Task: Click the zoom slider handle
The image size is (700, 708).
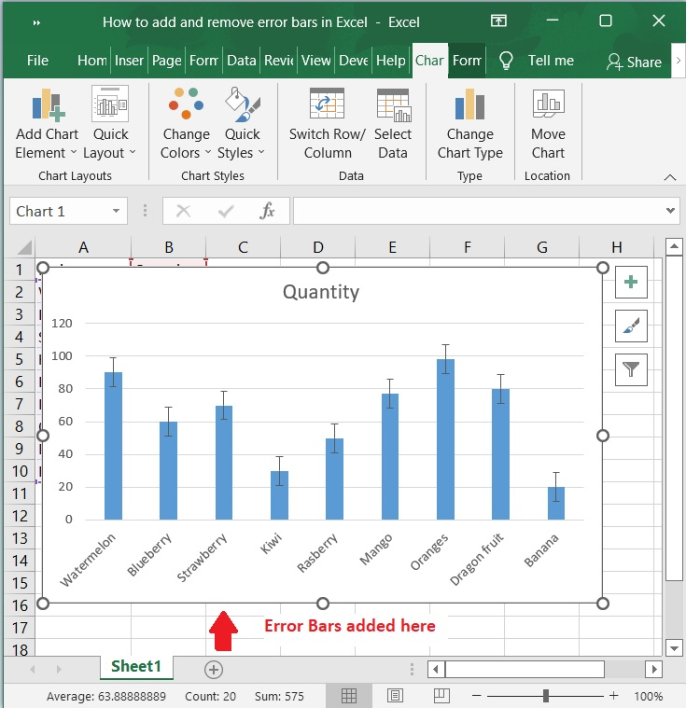Action: click(x=546, y=696)
